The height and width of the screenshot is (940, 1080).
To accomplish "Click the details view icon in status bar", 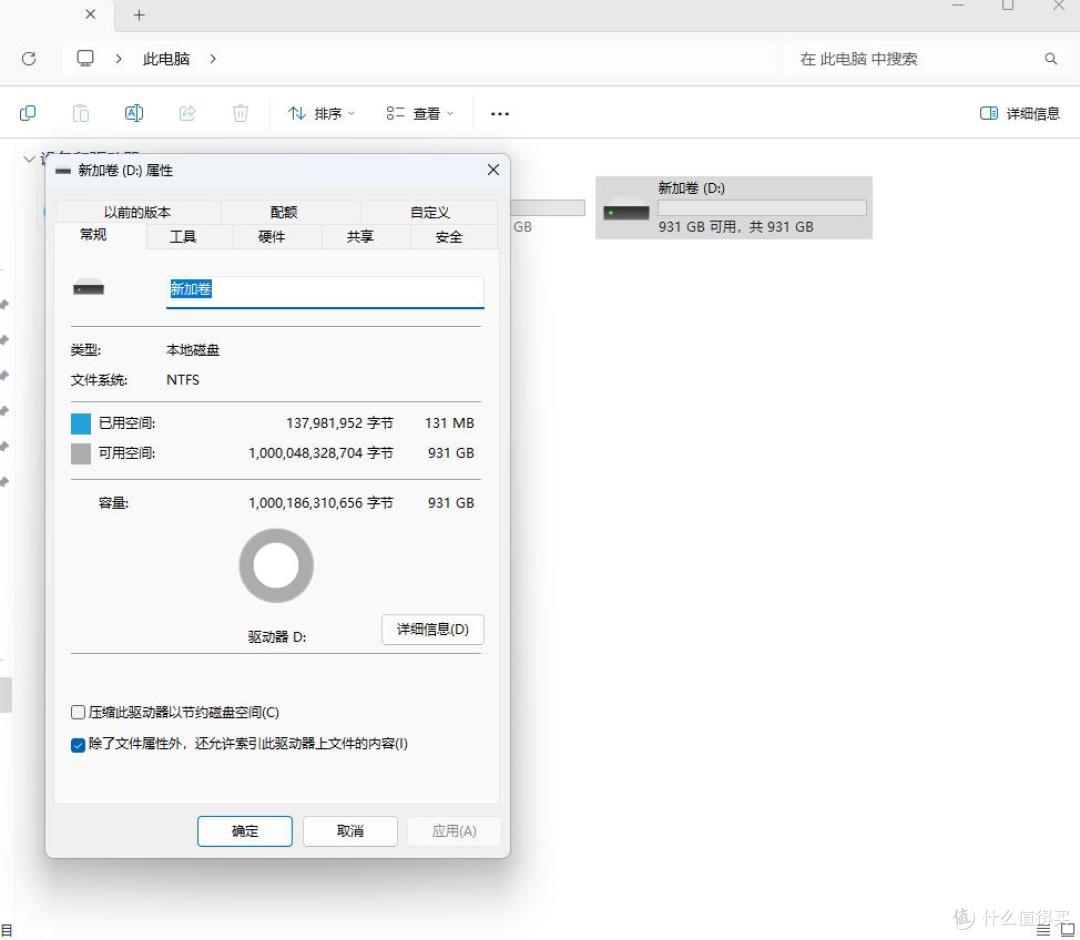I will (1043, 930).
